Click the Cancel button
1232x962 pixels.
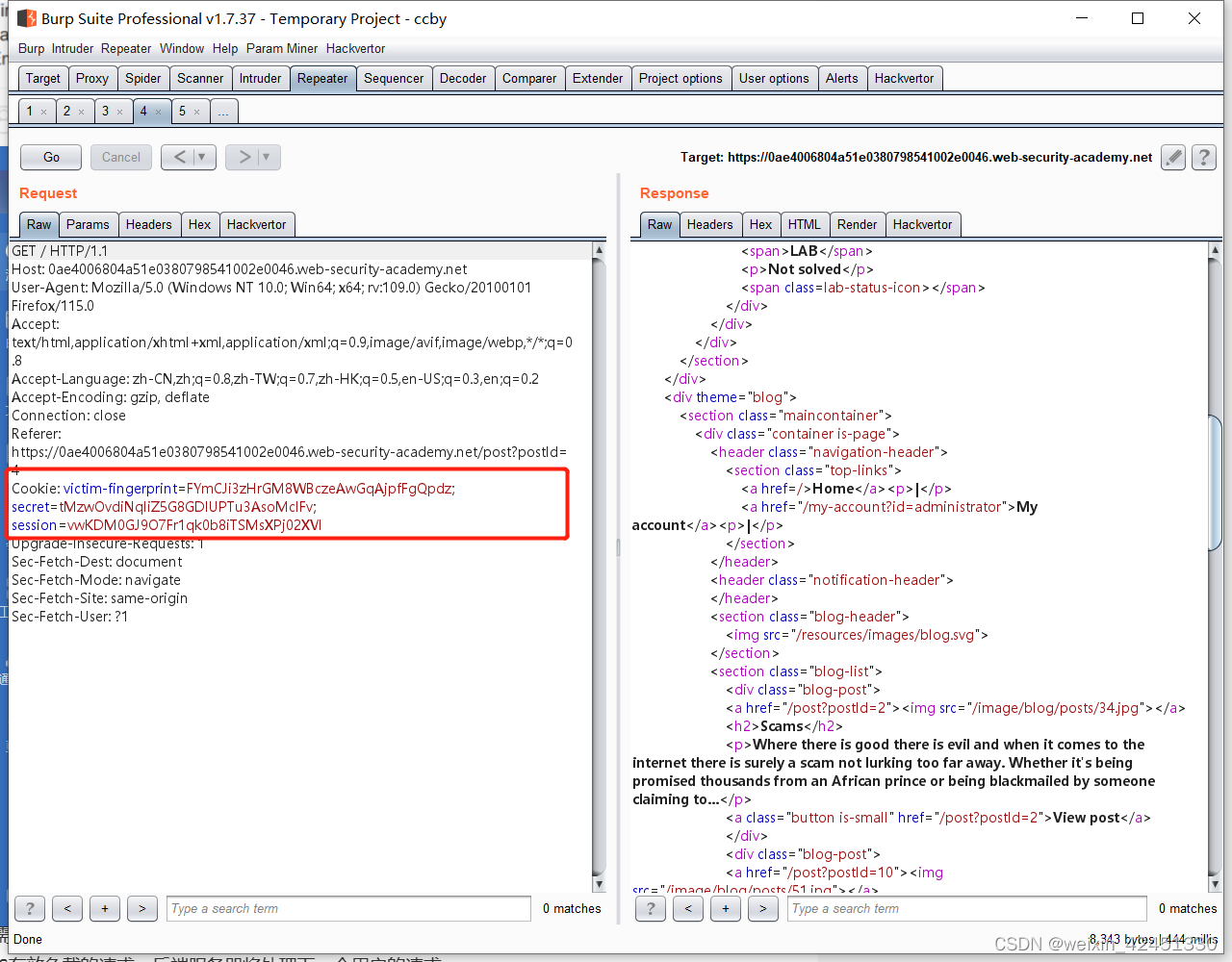[x=121, y=157]
